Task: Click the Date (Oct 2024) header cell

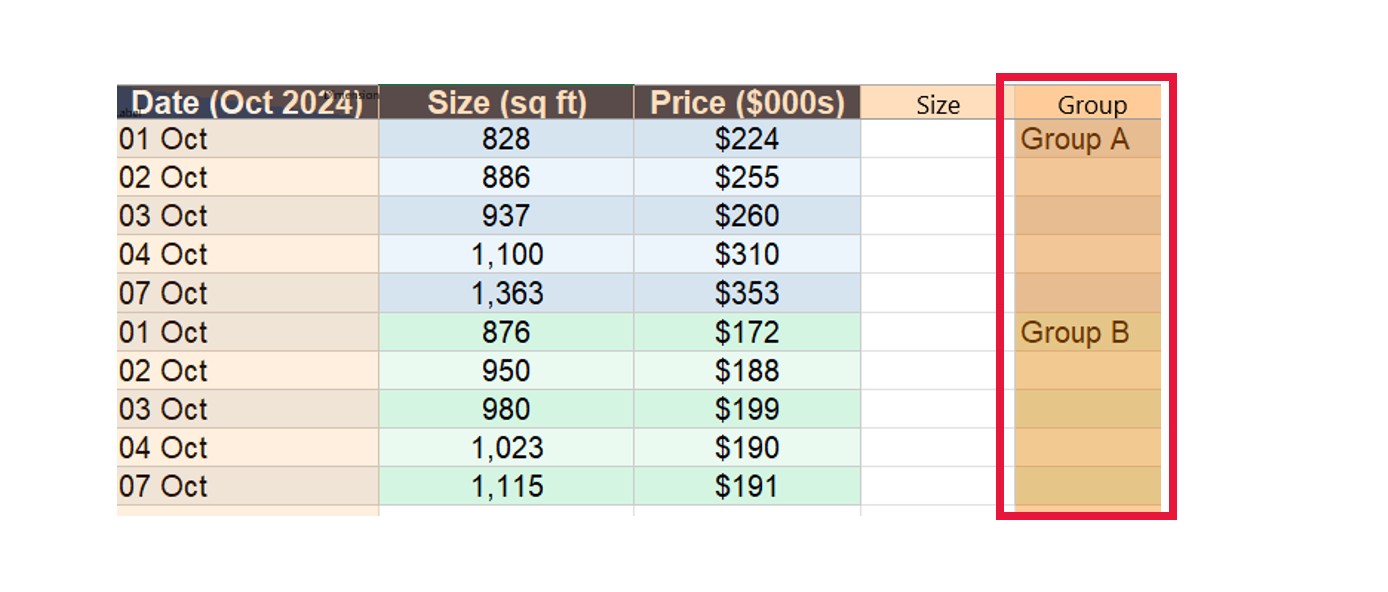Action: 247,103
